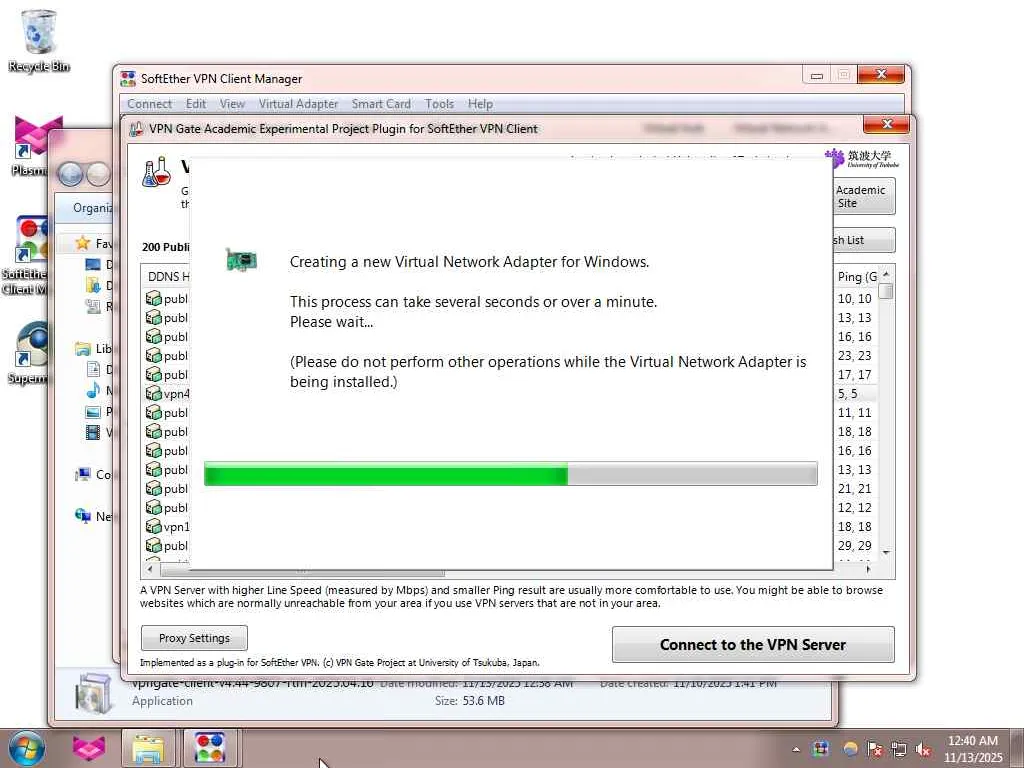Image resolution: width=1024 pixels, height=768 pixels.
Task: Click the Ping column header
Action: pos(856,276)
